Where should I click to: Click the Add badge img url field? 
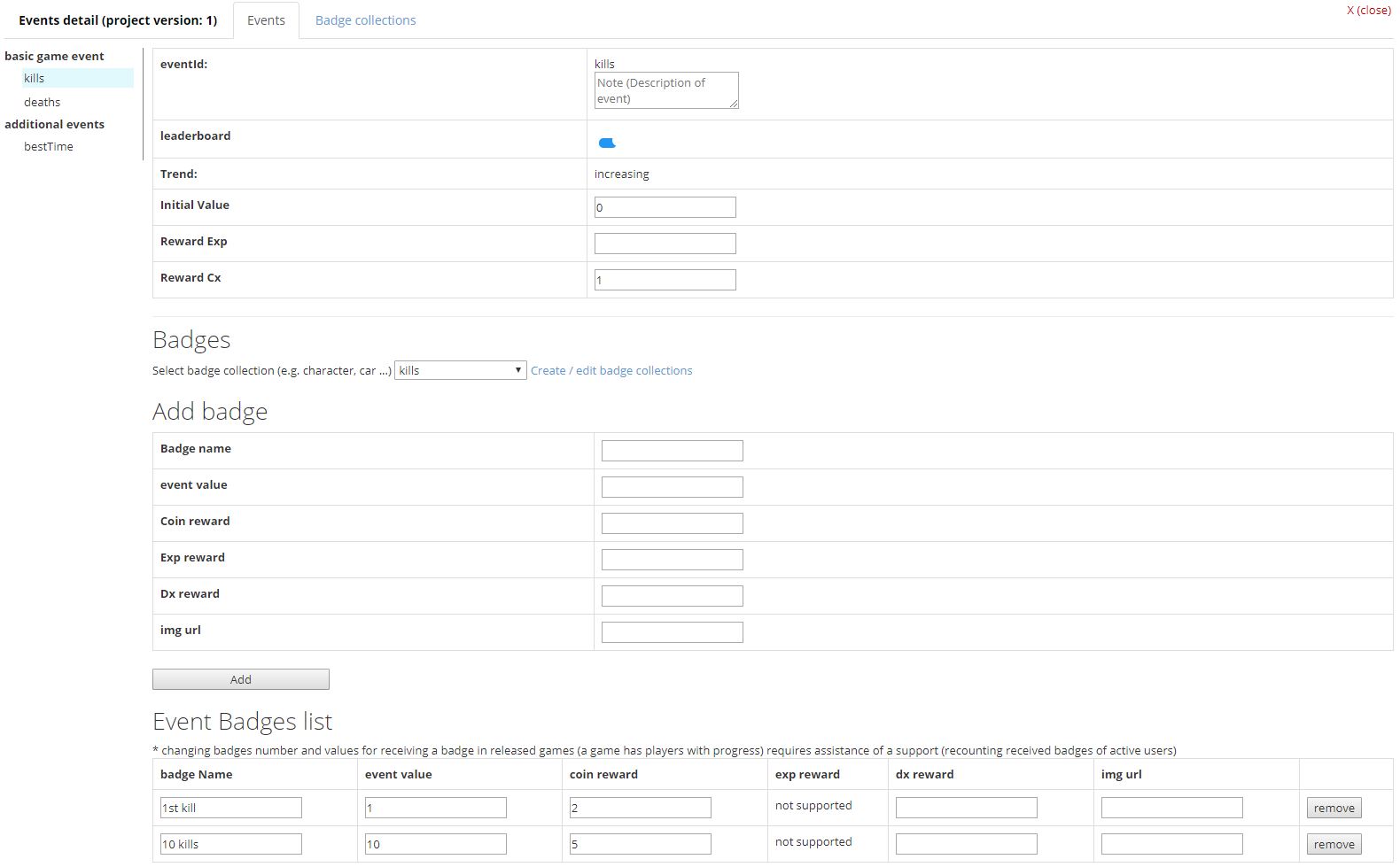coord(672,632)
